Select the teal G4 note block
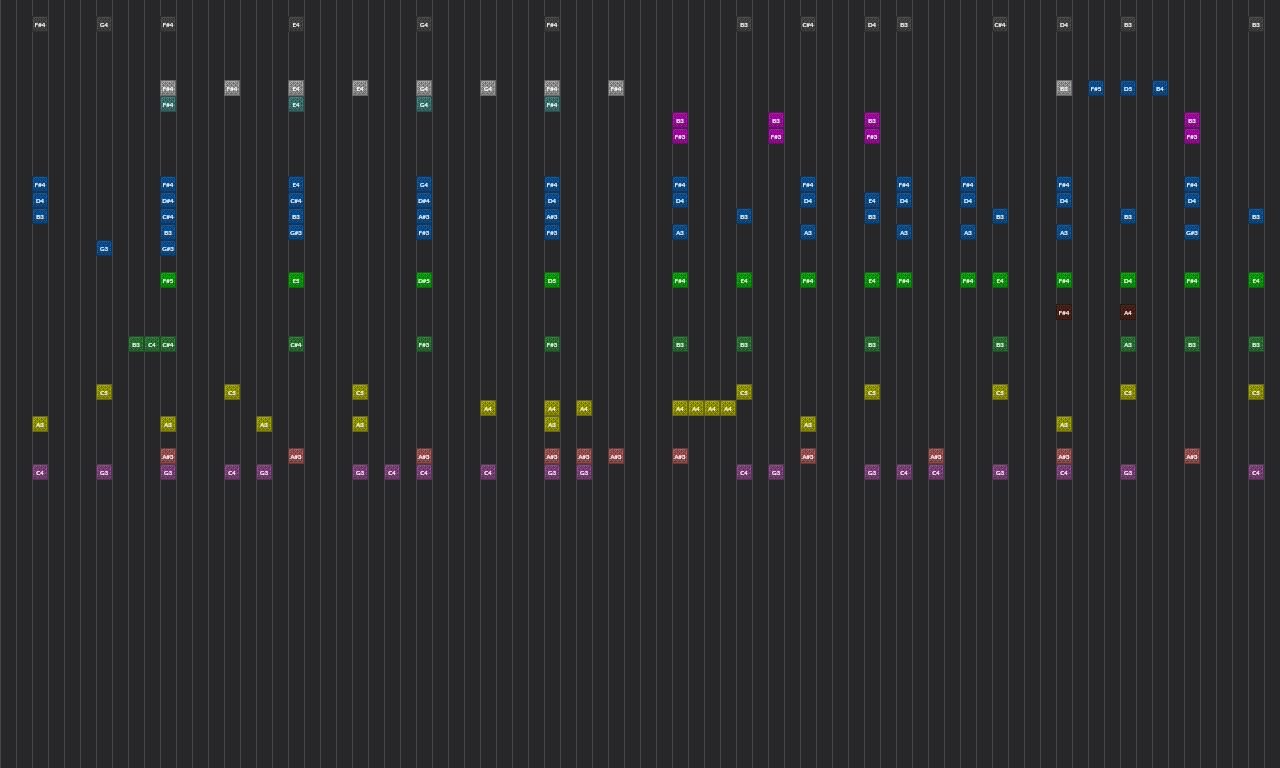The height and width of the screenshot is (768, 1280). click(424, 104)
